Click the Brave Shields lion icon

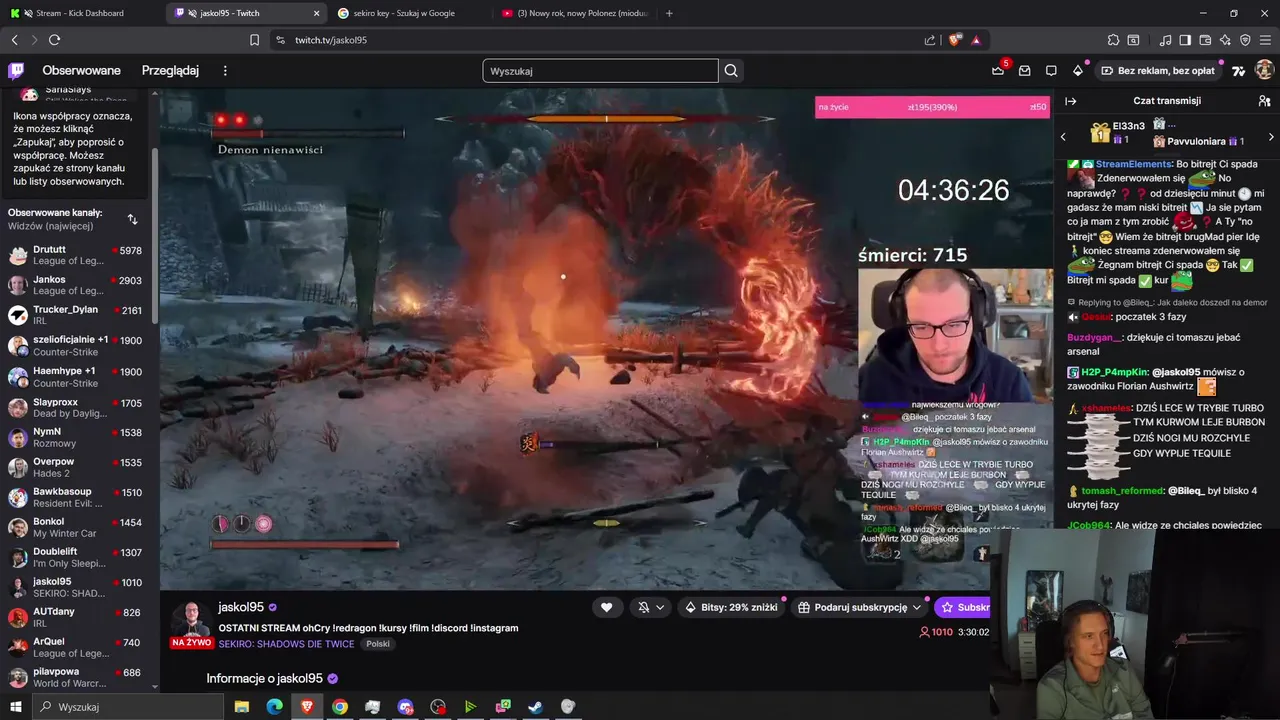tap(955, 40)
